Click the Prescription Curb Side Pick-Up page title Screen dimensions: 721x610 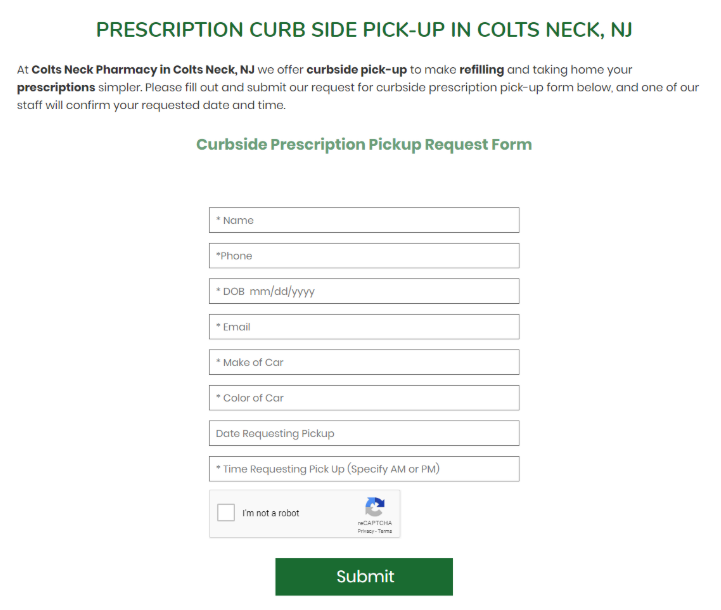[x=364, y=30]
